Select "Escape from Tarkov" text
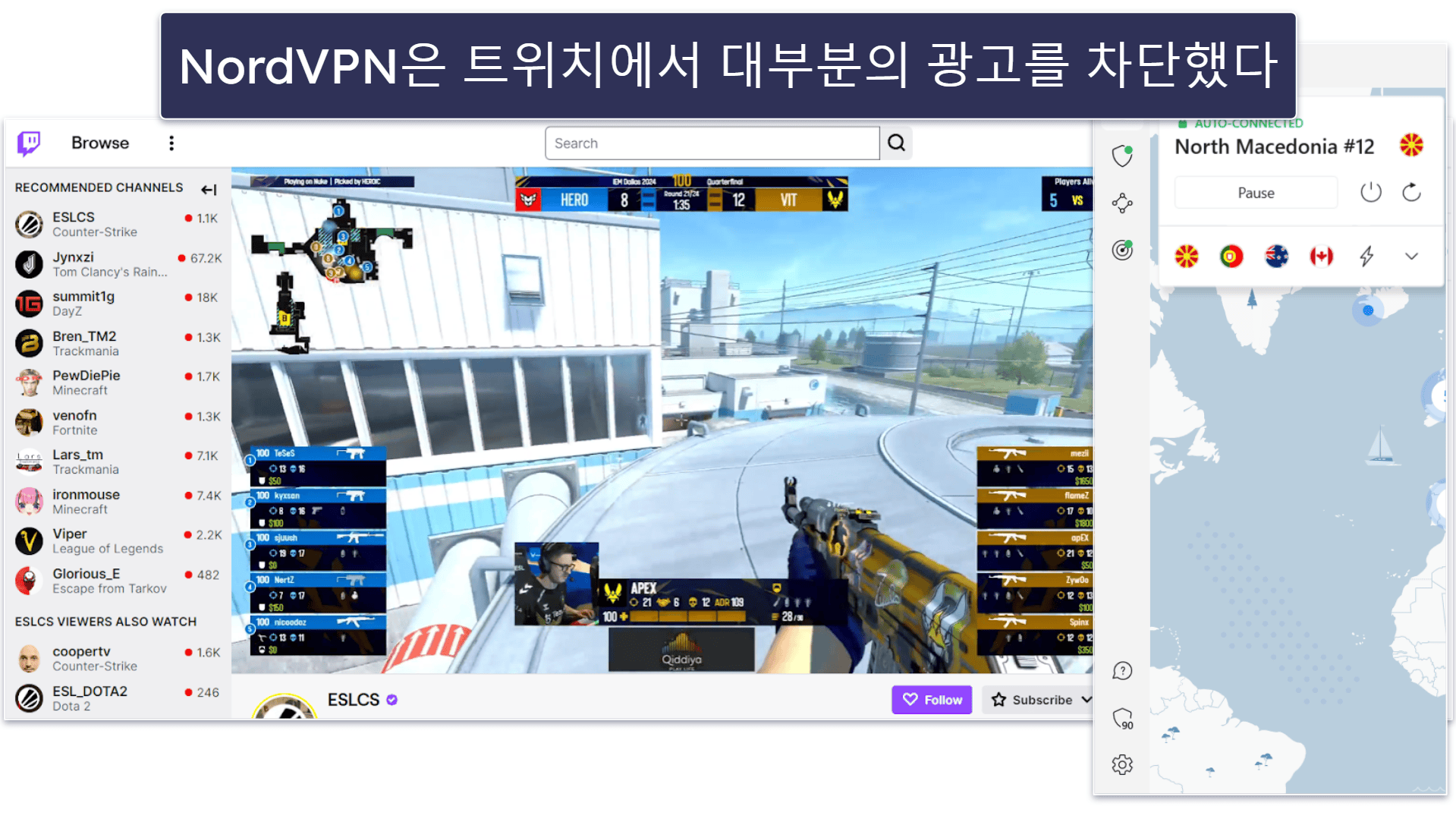 click(x=110, y=589)
